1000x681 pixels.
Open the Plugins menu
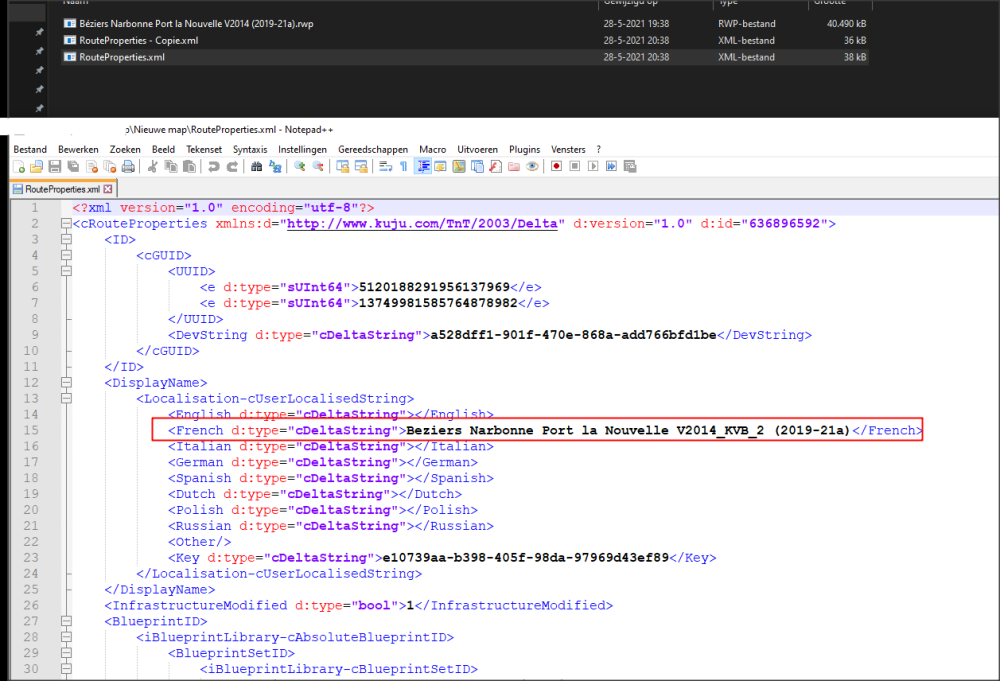pyautogui.click(x=524, y=149)
